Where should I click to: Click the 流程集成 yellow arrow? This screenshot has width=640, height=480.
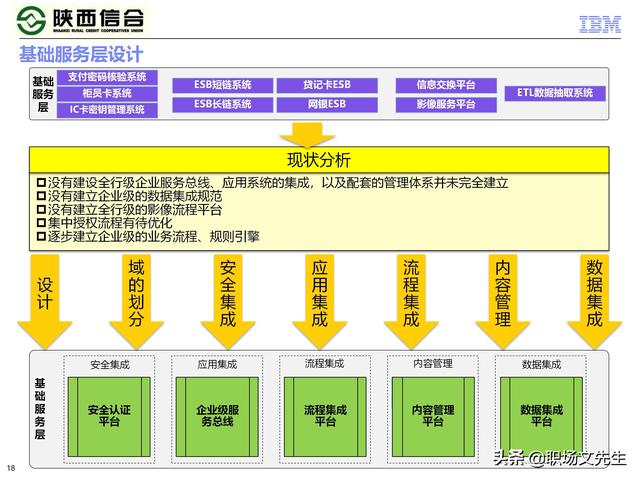click(411, 302)
